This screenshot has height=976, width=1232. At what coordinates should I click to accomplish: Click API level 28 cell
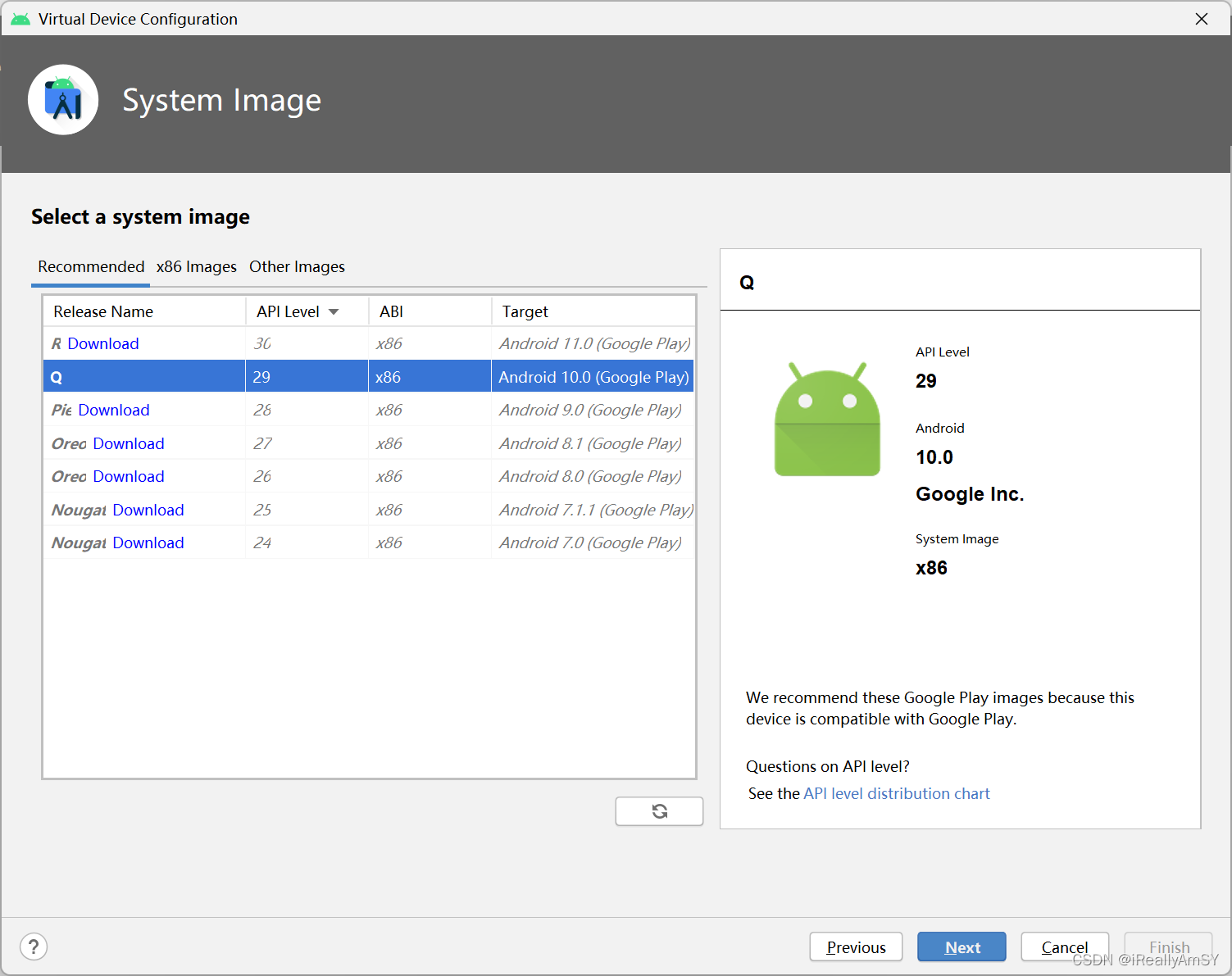point(307,411)
